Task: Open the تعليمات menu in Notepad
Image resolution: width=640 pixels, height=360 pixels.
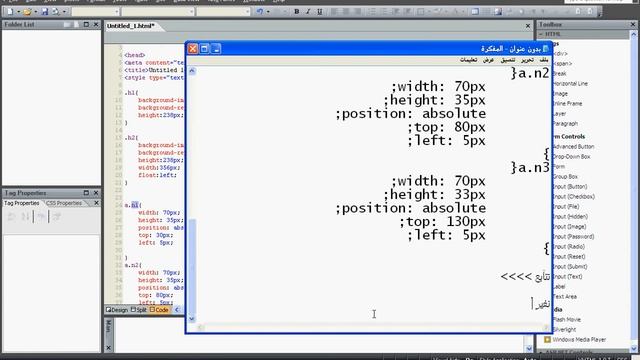Action: [x=468, y=60]
